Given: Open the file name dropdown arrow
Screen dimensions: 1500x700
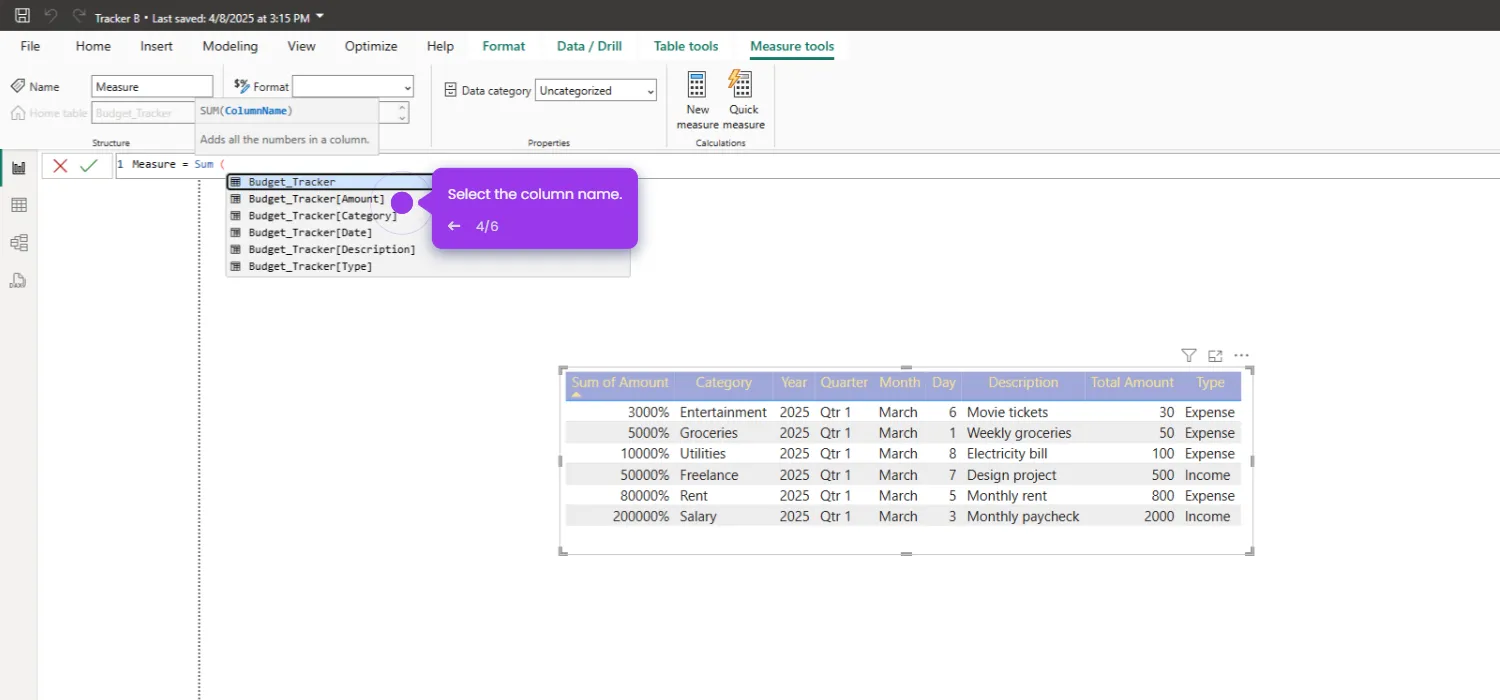Looking at the screenshot, I should (319, 17).
